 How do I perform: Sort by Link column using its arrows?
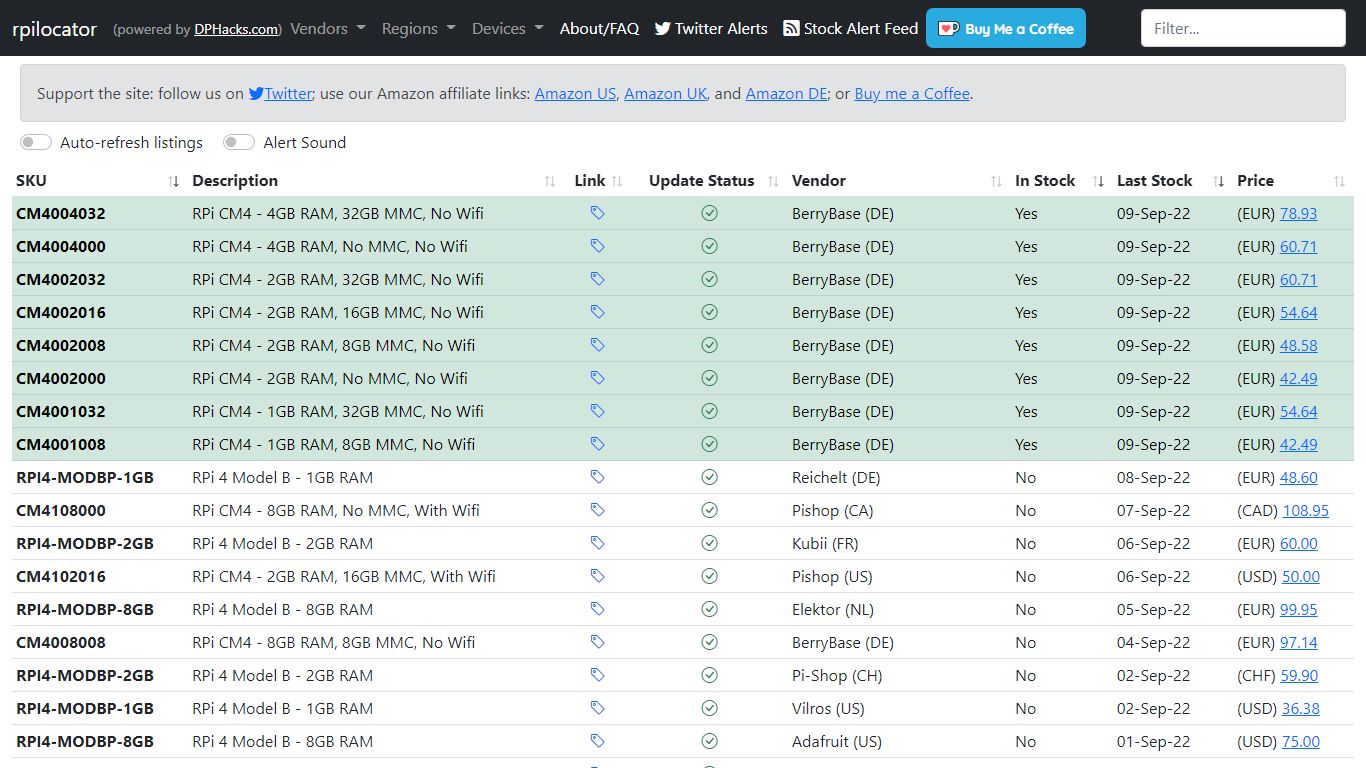click(617, 181)
